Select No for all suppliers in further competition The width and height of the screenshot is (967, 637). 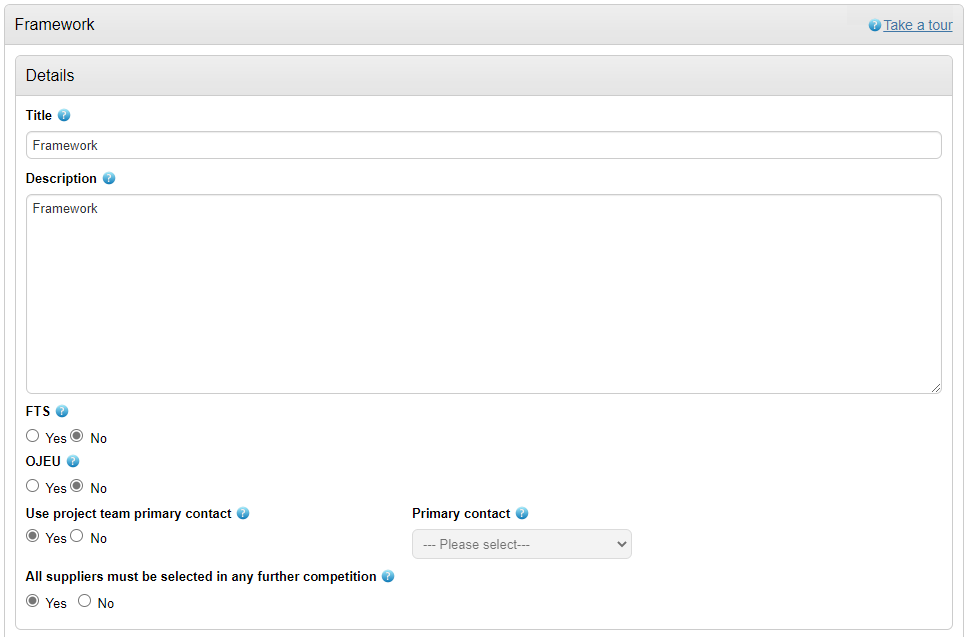pos(84,601)
